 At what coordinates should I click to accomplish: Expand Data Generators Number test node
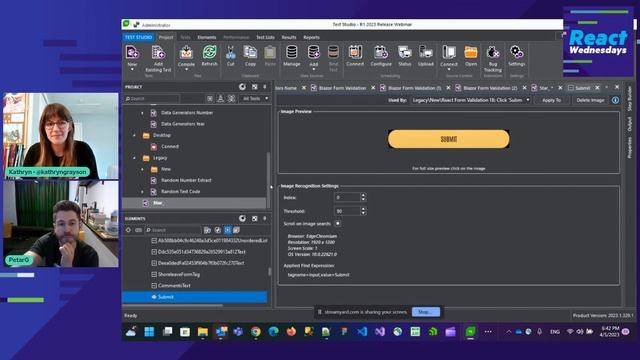[142, 113]
